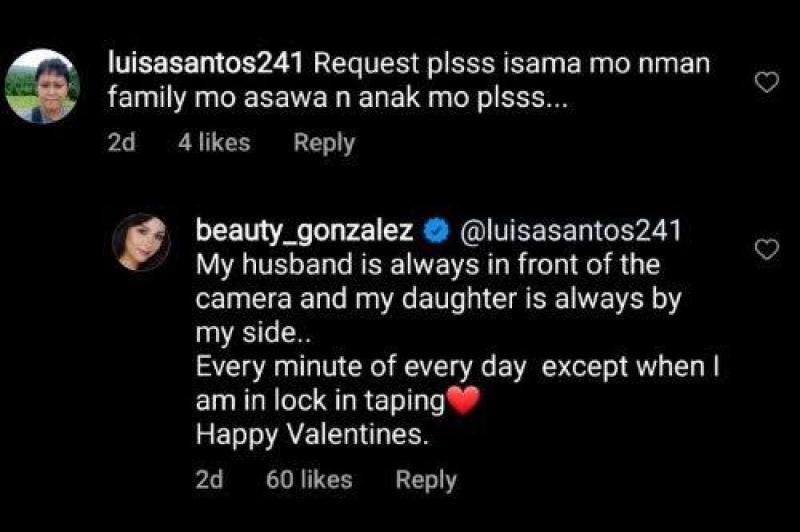Reply to beauty_gonzalez's comment

pos(426,479)
